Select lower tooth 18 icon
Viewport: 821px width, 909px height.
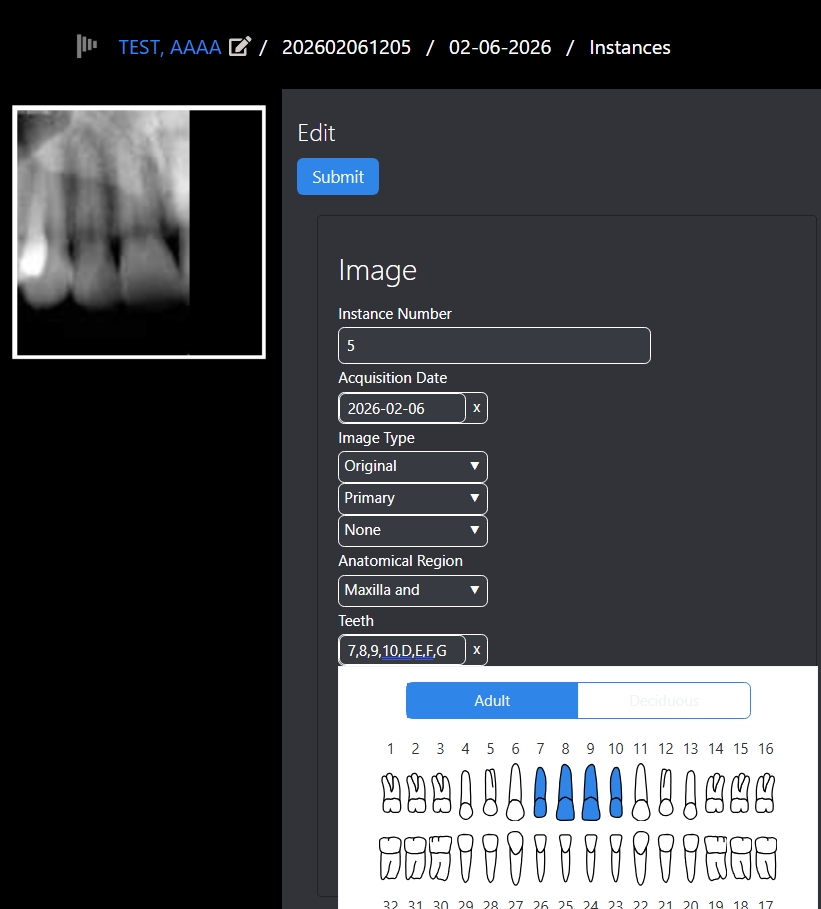point(740,858)
